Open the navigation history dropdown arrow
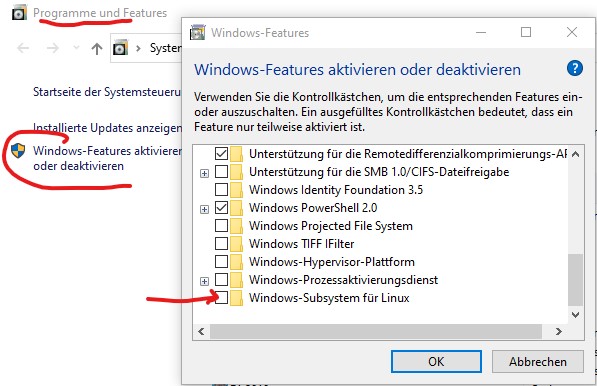The width and height of the screenshot is (597, 386). click(76, 48)
